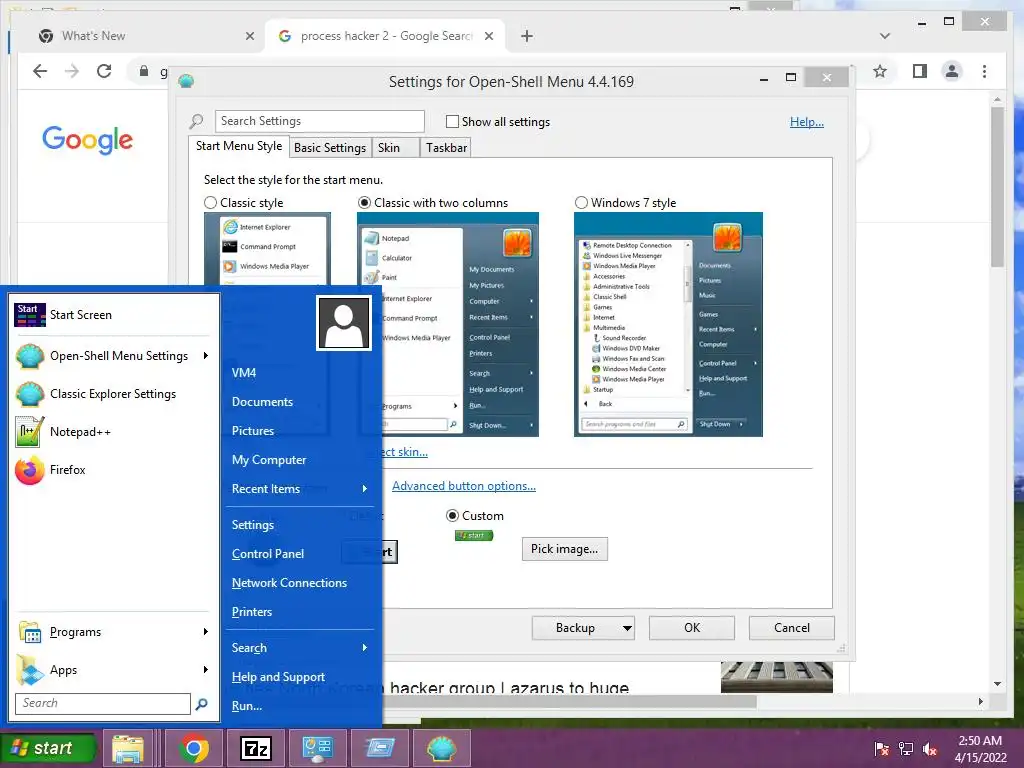Screen dimensions: 1024x768
Task: Open Network Connections menu item
Action: tap(289, 583)
